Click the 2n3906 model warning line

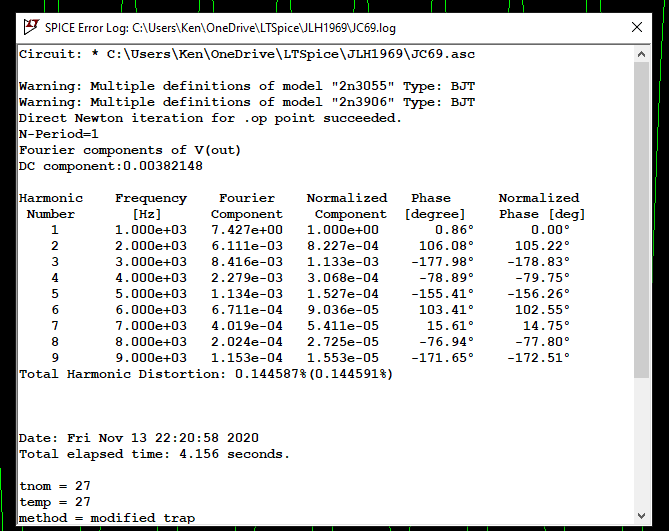[247, 102]
